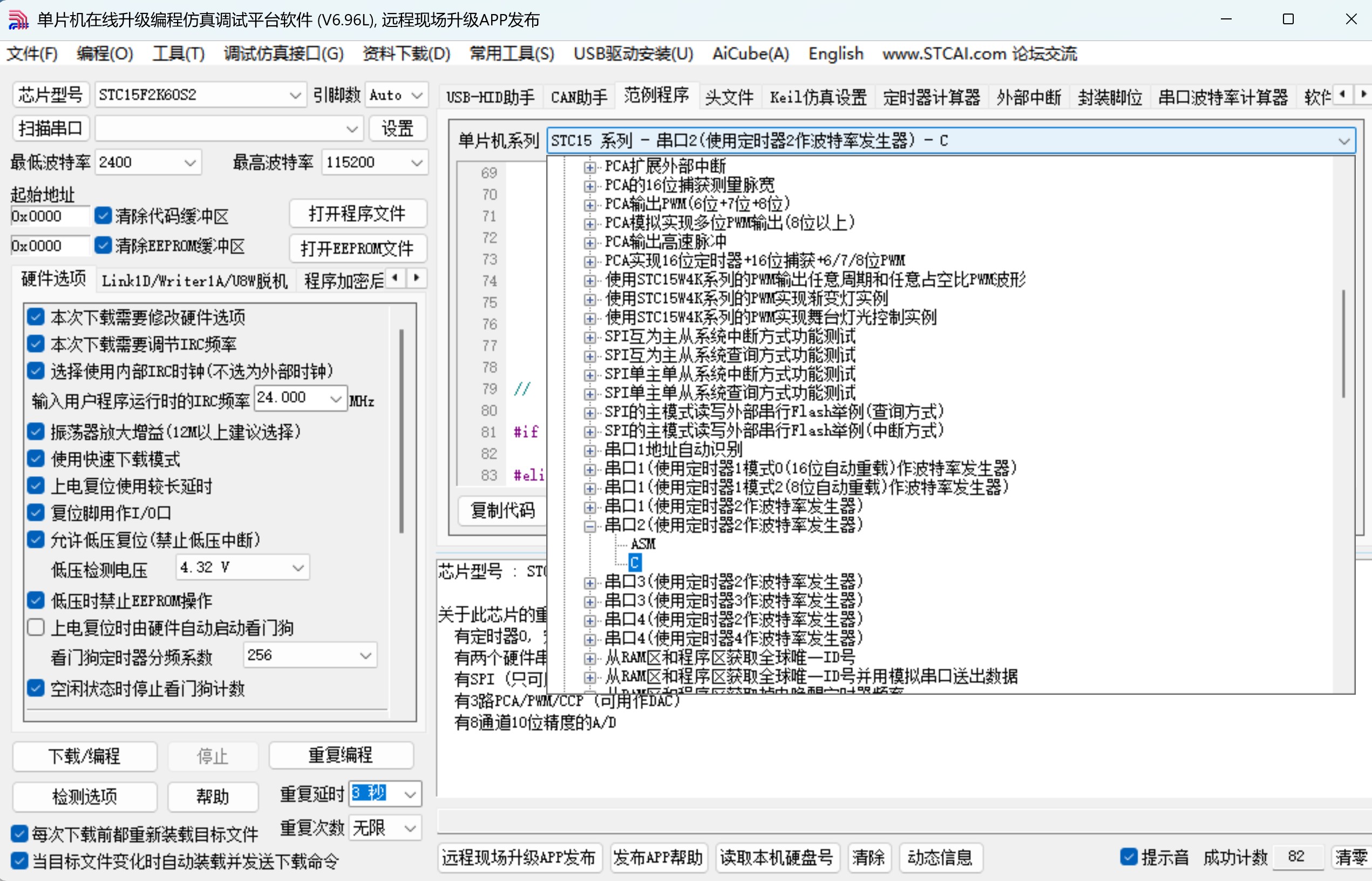Click the 下载/编程 button
This screenshot has height=881, width=1372.
[84, 756]
